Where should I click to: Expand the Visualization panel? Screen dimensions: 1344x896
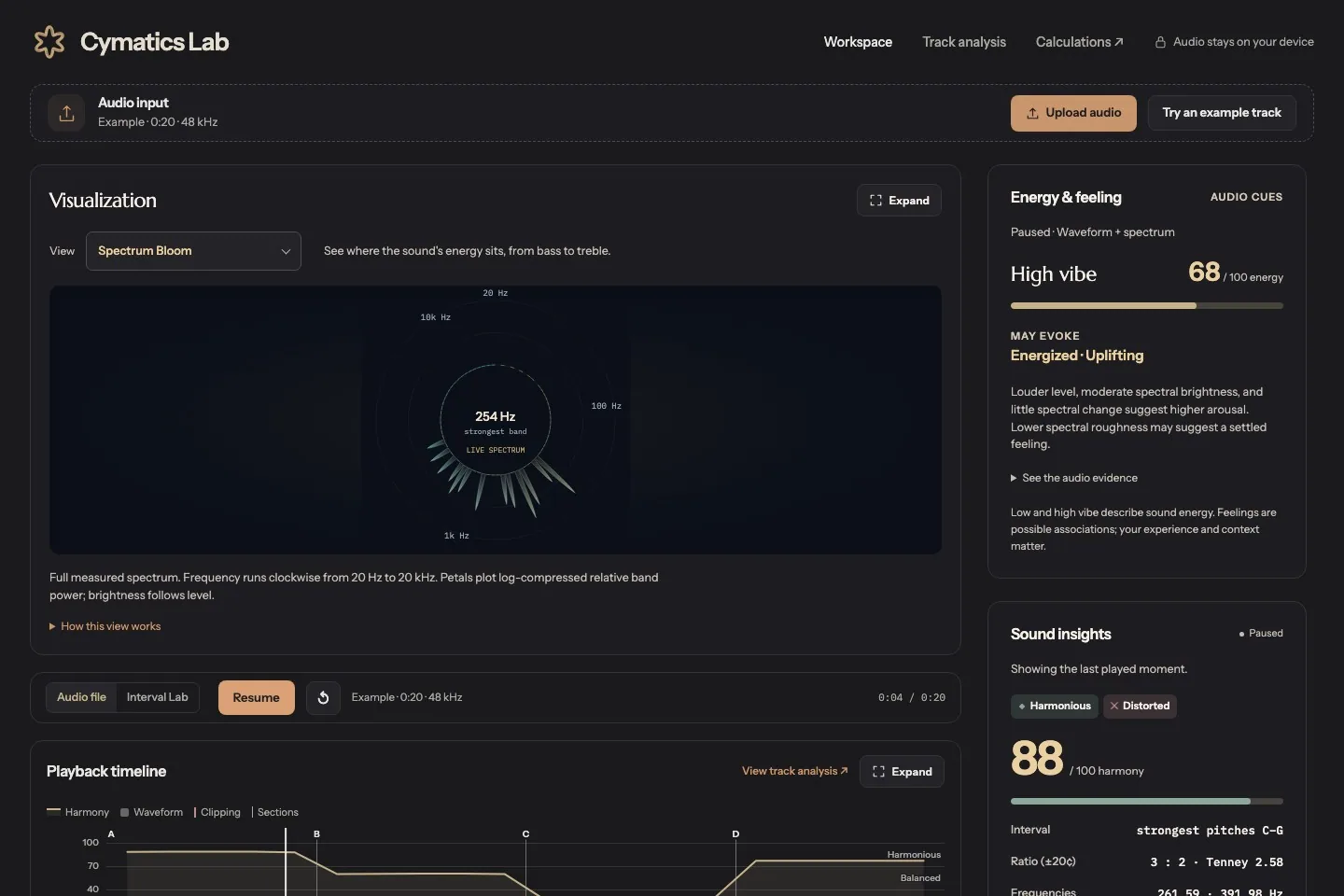click(899, 201)
